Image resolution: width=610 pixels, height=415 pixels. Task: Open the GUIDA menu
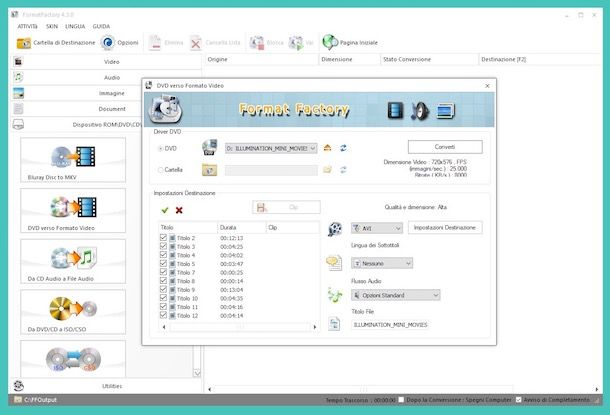(x=101, y=26)
